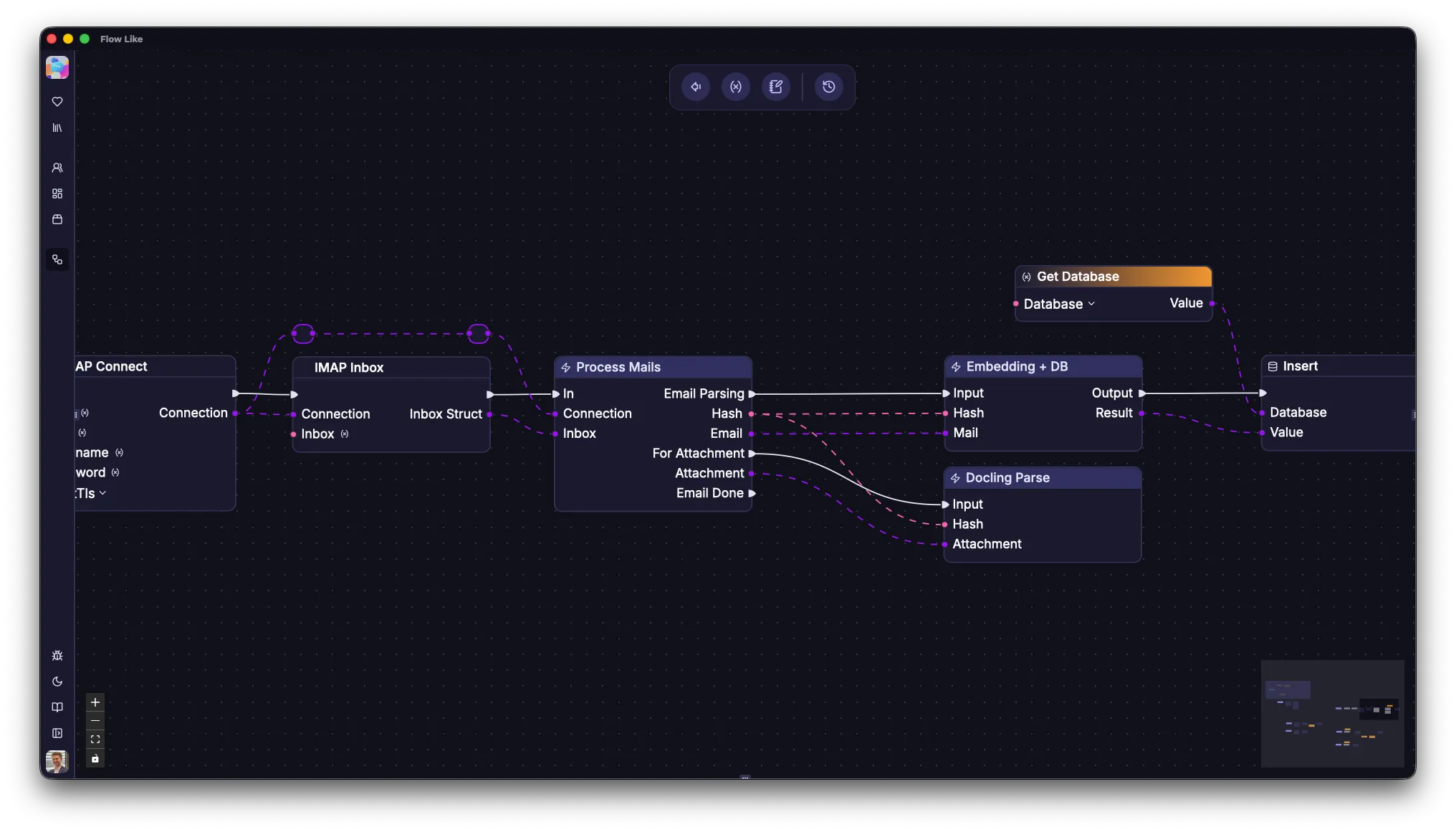Screen dimensions: 1456x832
Task: Click the zoom in plus button
Action: (x=95, y=702)
